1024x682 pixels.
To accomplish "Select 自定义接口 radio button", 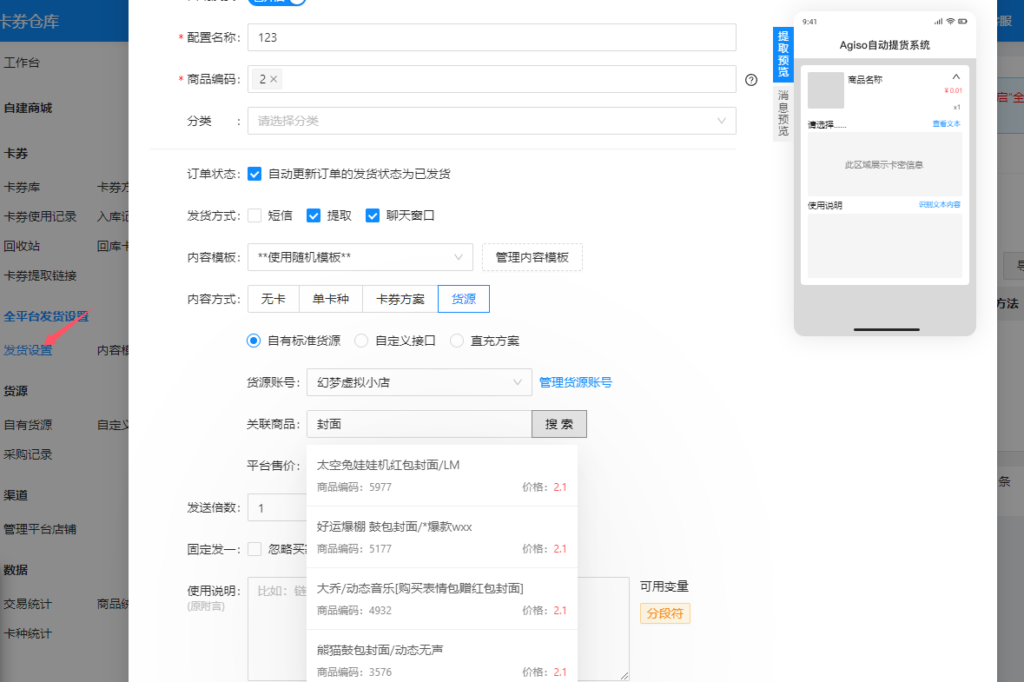I will pyautogui.click(x=360, y=340).
